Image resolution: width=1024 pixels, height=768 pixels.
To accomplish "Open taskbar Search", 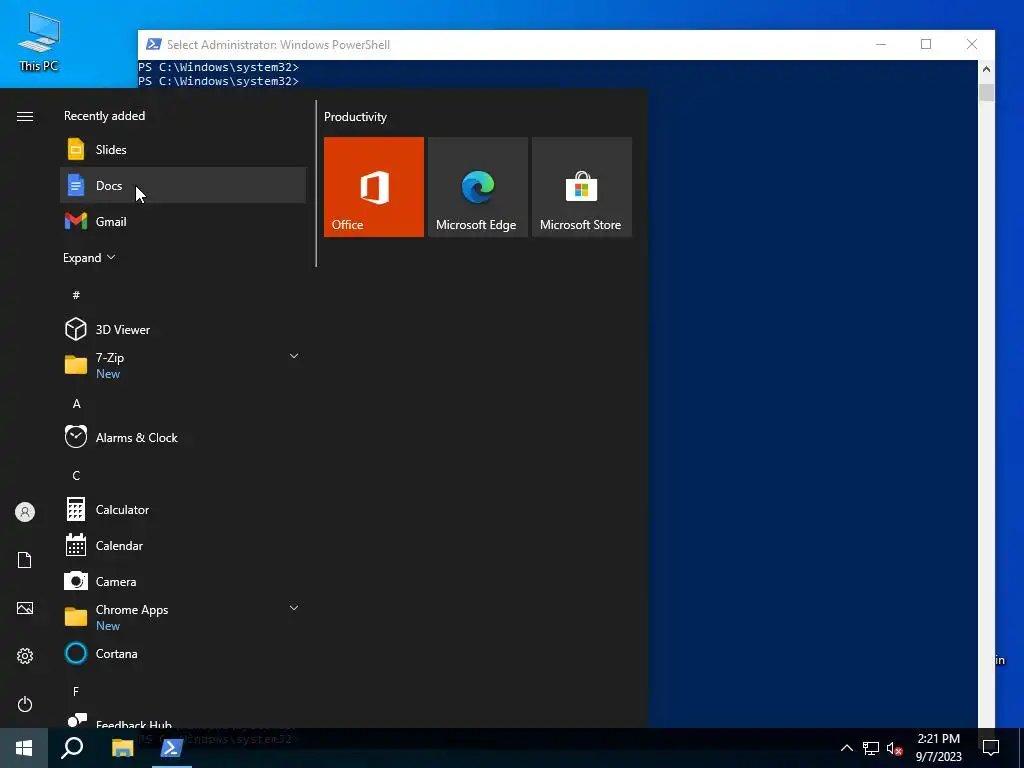I will pos(72,748).
